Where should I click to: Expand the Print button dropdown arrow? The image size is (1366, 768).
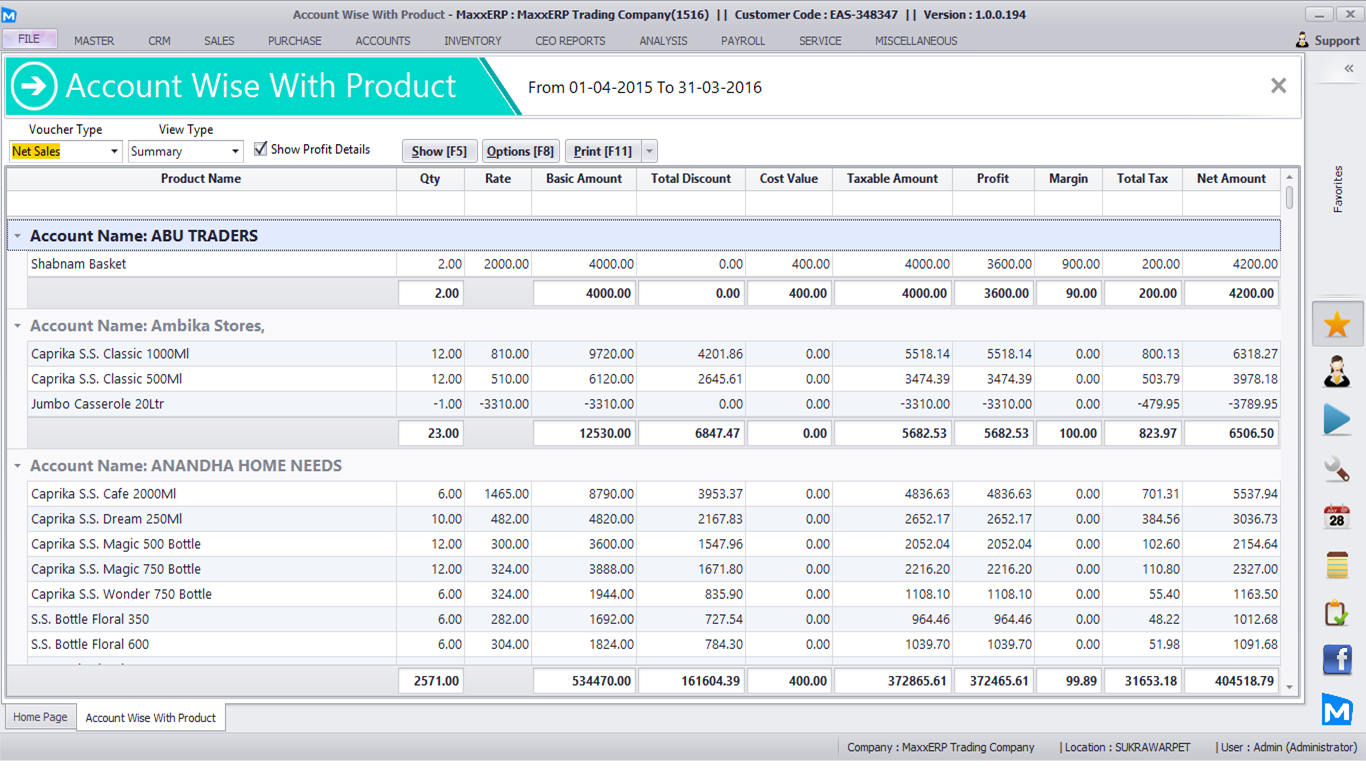pyautogui.click(x=650, y=152)
